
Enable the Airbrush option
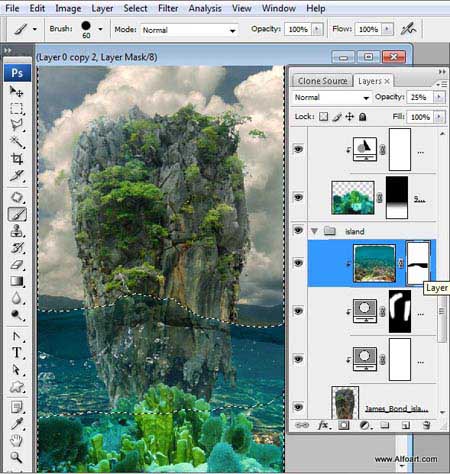point(408,29)
